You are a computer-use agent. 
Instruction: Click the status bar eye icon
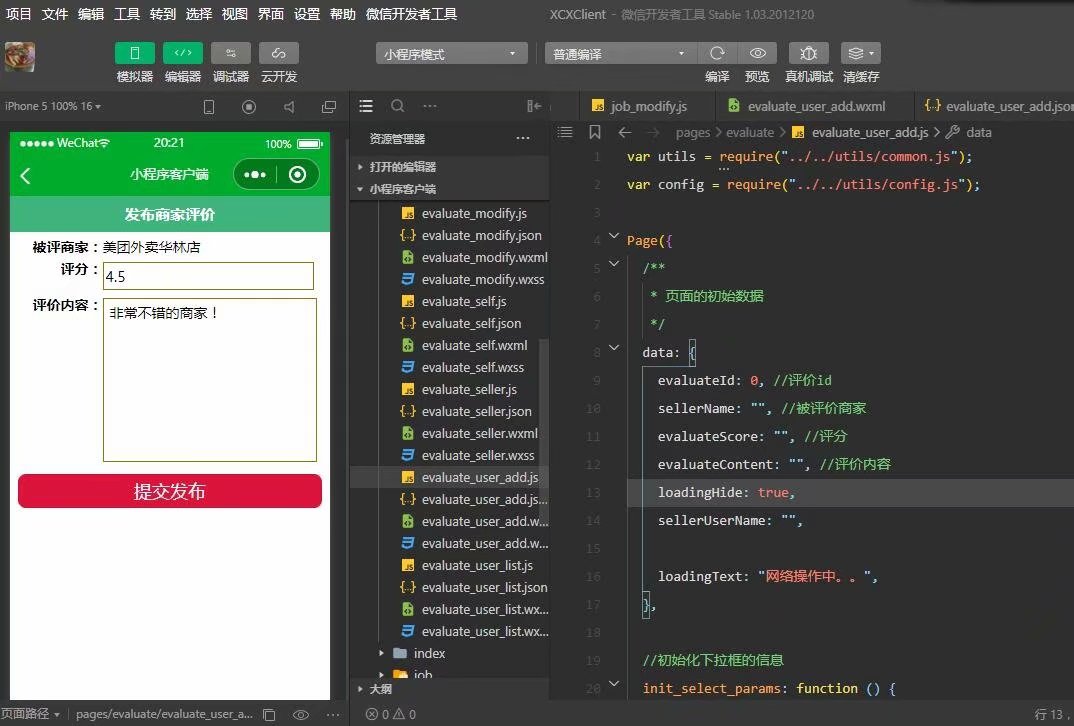click(301, 714)
